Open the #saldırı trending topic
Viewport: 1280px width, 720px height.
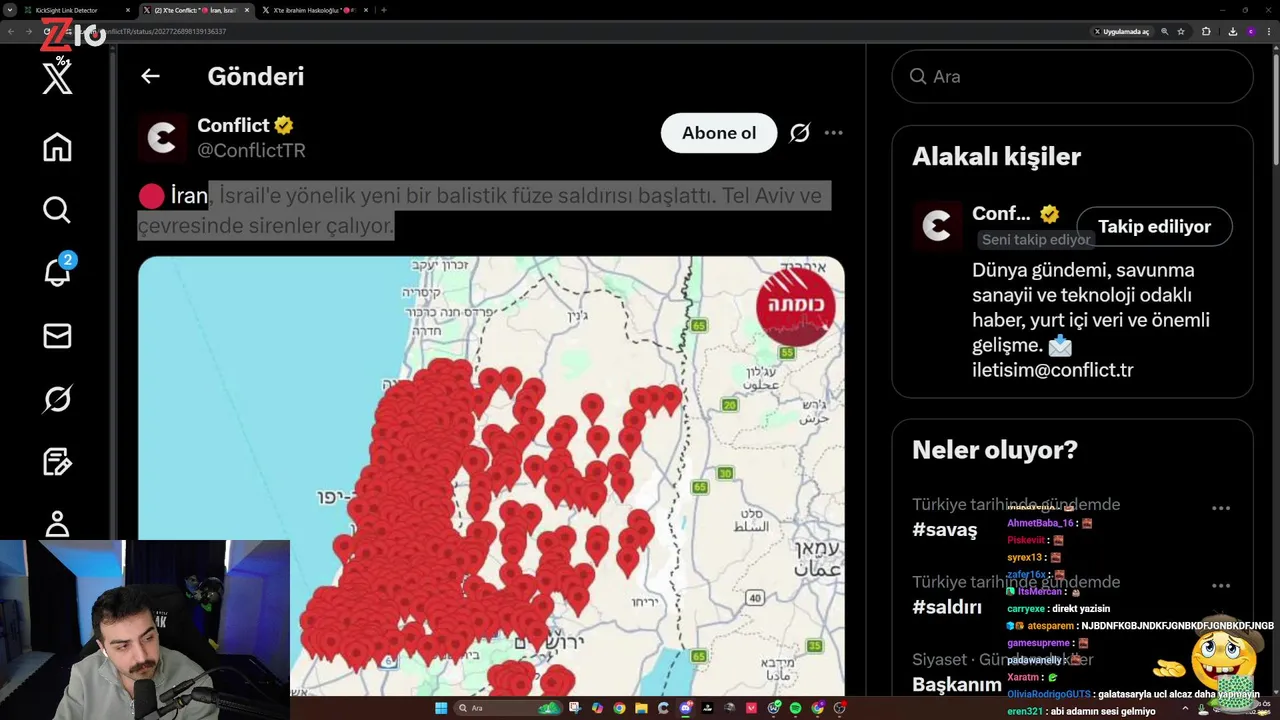point(946,607)
